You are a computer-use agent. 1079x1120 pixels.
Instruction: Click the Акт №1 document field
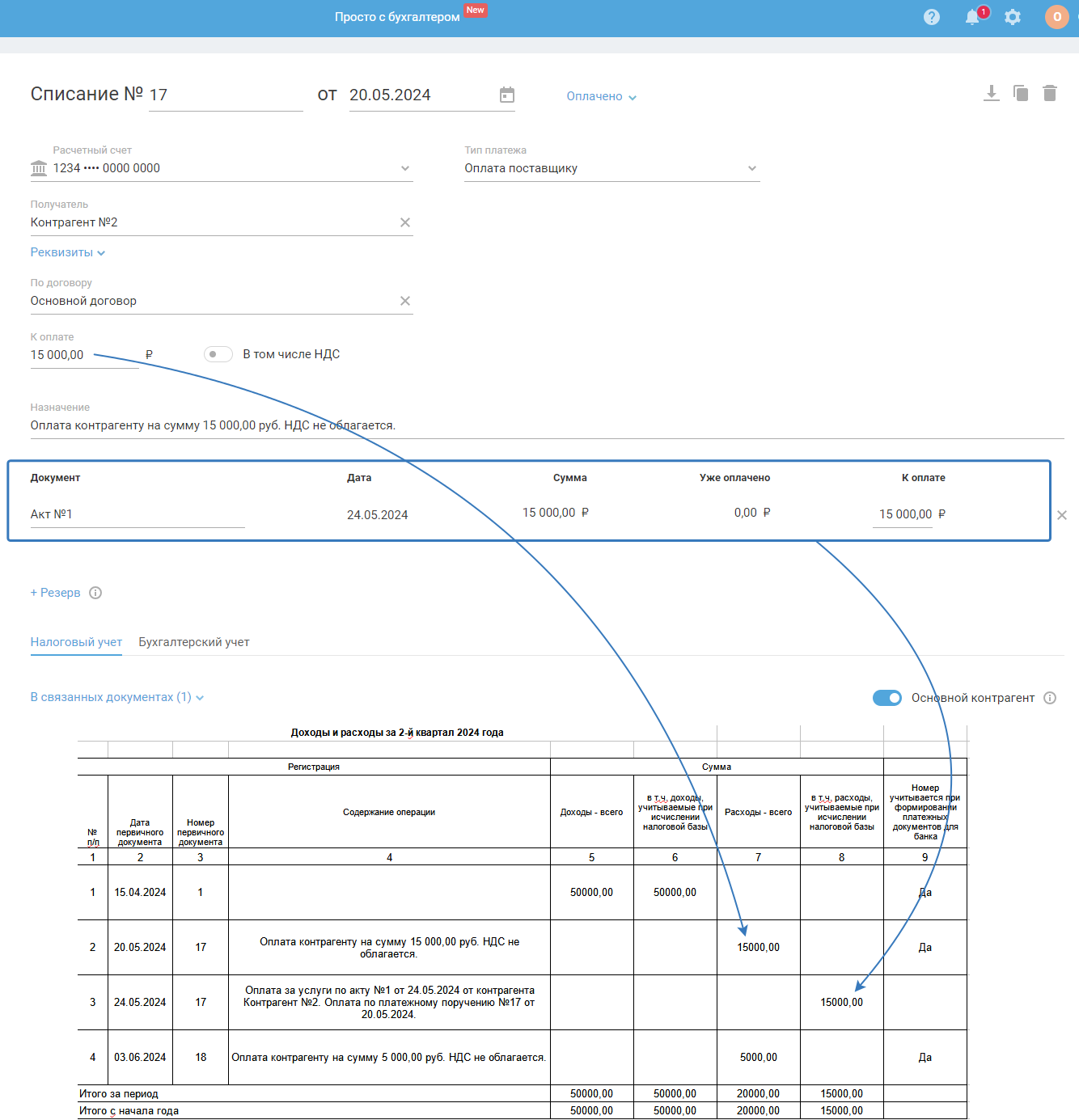pyautogui.click(x=138, y=514)
